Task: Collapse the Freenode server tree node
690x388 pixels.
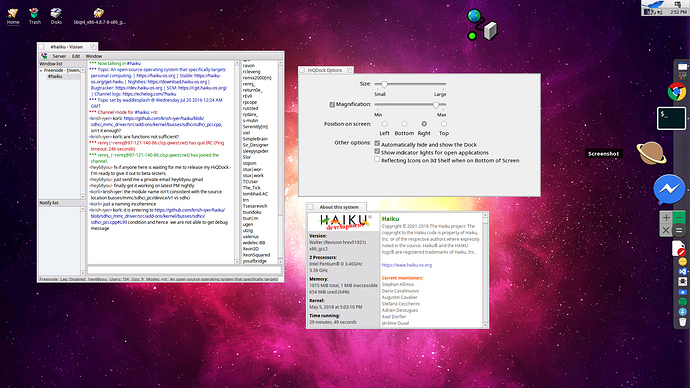Action: [41, 70]
